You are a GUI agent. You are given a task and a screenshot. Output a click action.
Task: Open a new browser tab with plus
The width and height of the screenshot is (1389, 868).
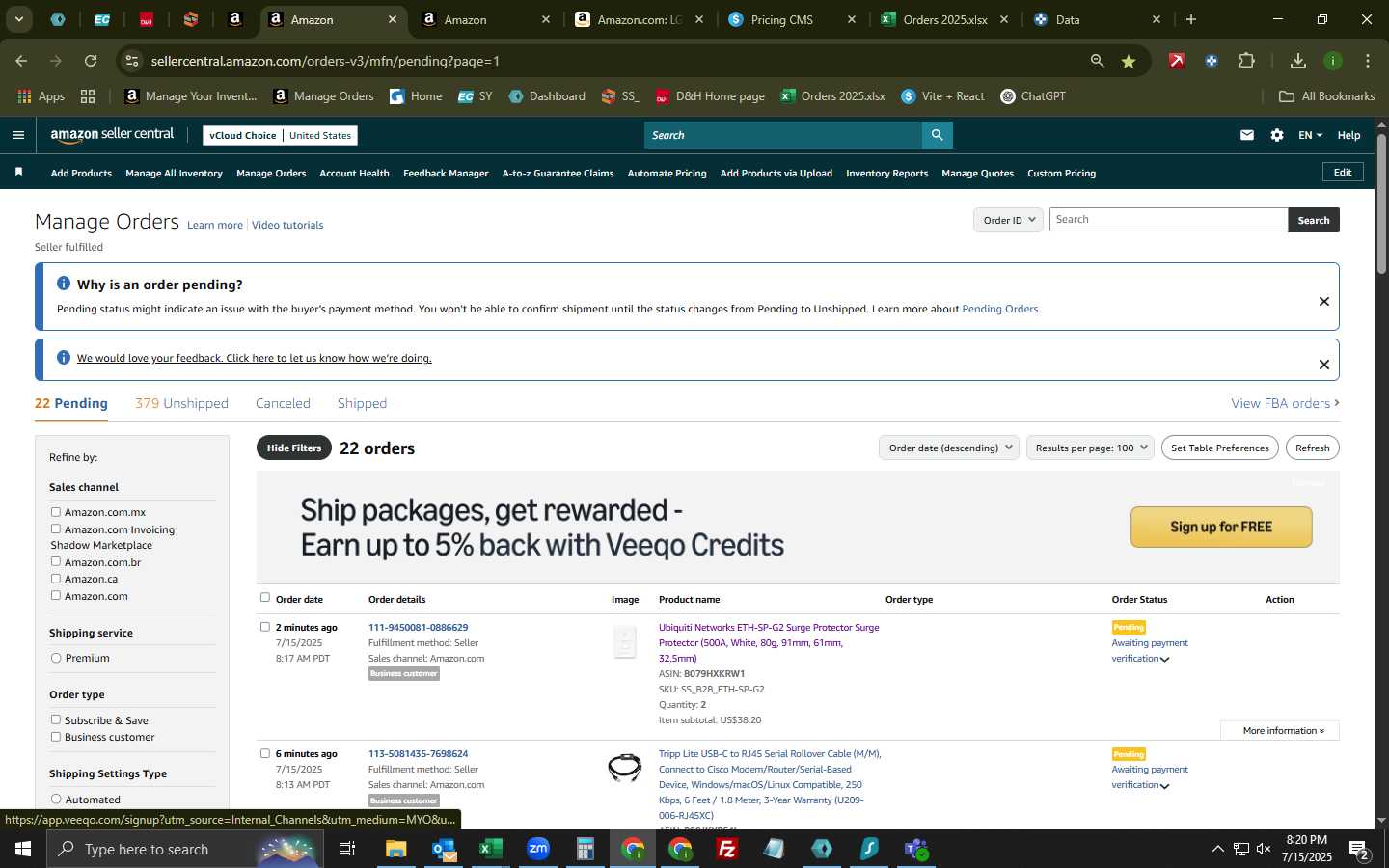1191,19
